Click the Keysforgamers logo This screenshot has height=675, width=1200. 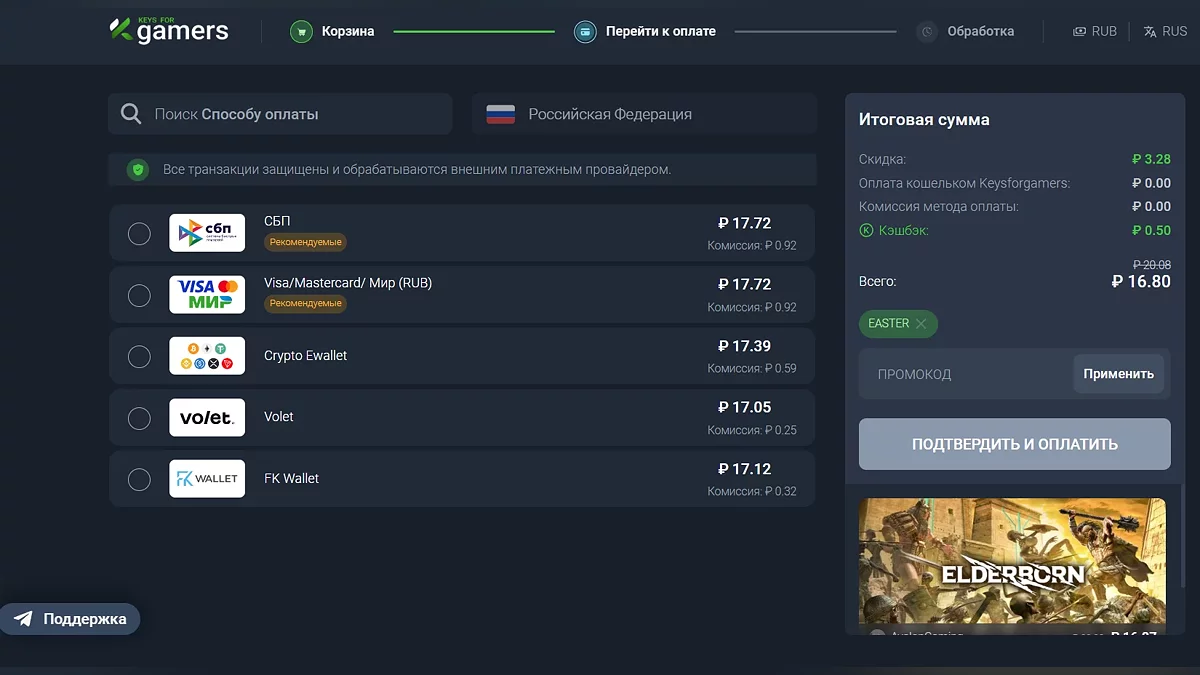coord(168,30)
